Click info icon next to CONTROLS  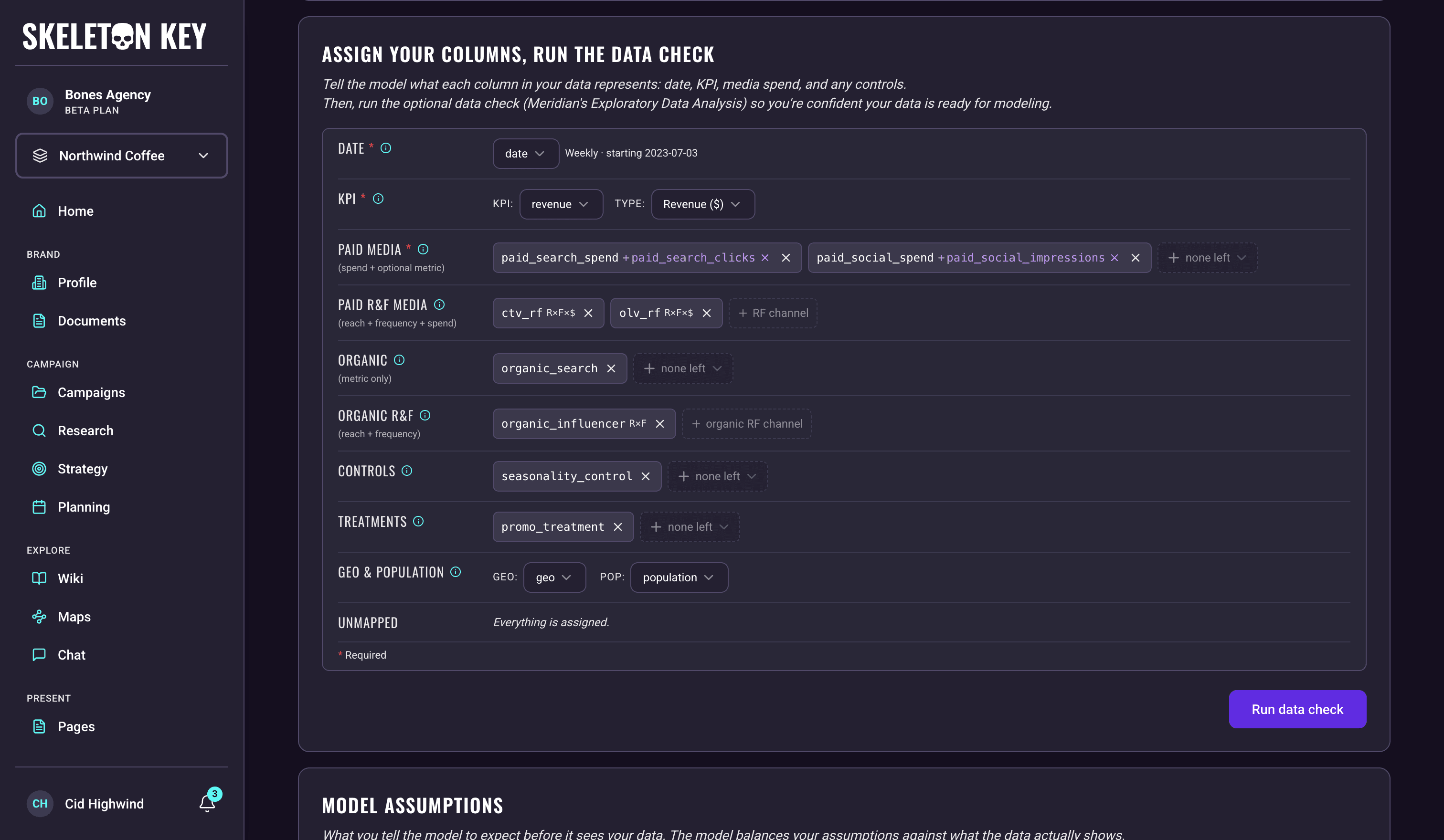[407, 471]
